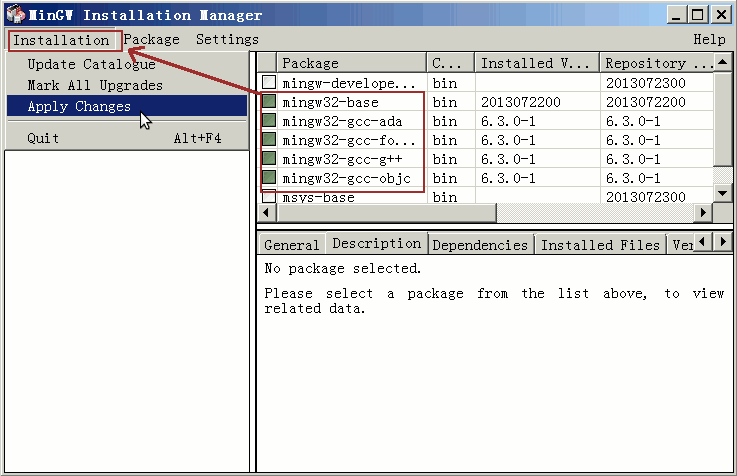Toggle mingw32-gcc-fortran package checkbox
This screenshot has width=737, height=476.
[x=269, y=139]
